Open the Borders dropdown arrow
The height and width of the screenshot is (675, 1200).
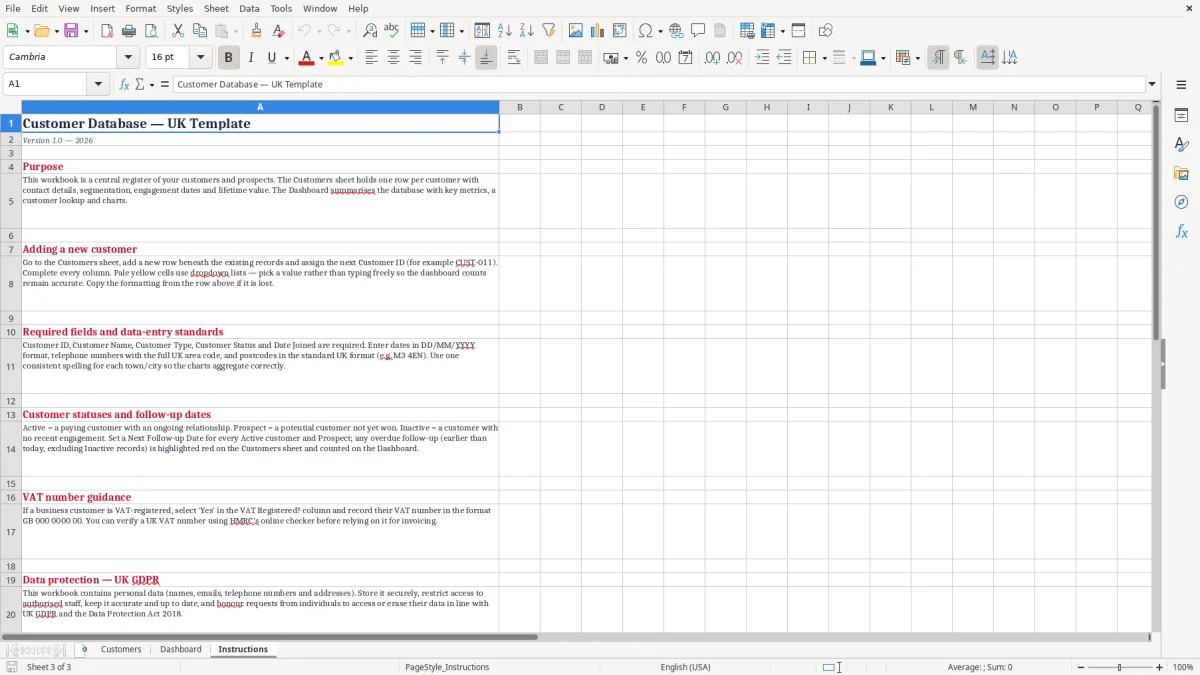826,58
